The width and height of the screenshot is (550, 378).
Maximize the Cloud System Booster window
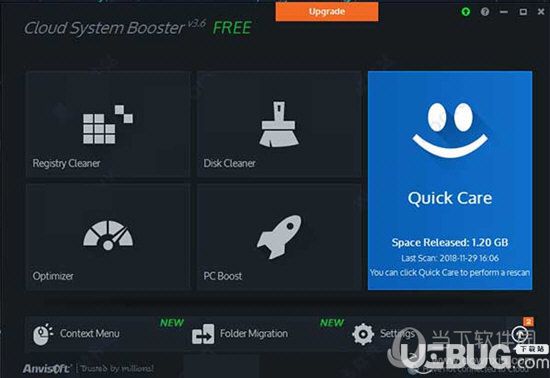[x=523, y=12]
